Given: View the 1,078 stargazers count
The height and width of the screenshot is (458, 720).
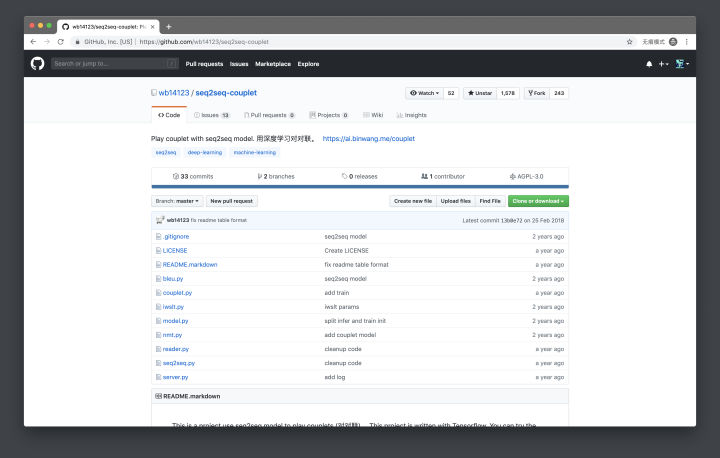Looking at the screenshot, I should coord(508,93).
